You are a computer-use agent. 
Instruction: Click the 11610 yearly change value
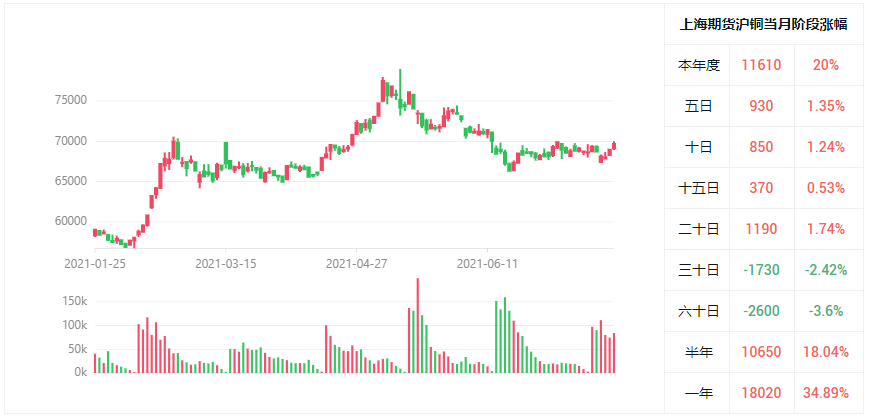(x=761, y=65)
